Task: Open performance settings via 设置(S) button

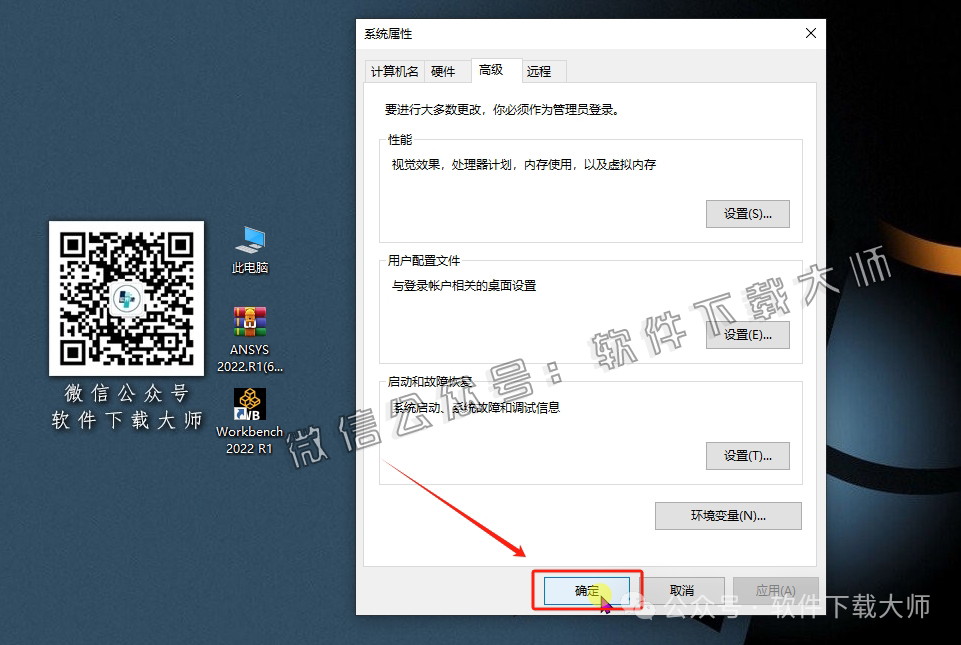Action: [747, 213]
